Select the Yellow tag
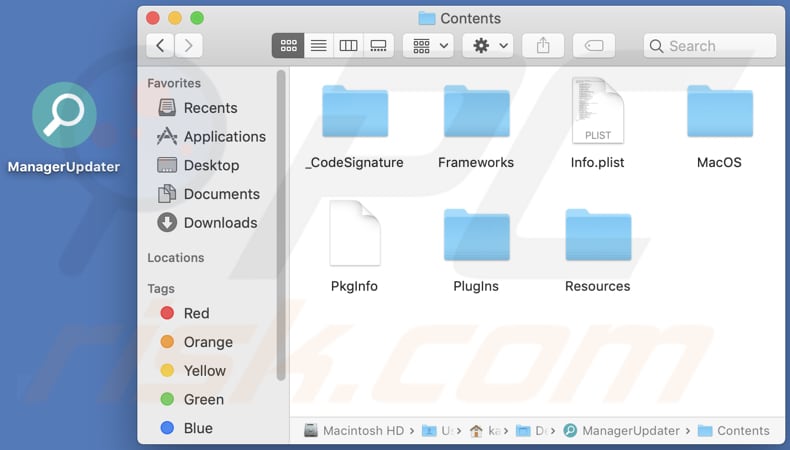 [192, 371]
